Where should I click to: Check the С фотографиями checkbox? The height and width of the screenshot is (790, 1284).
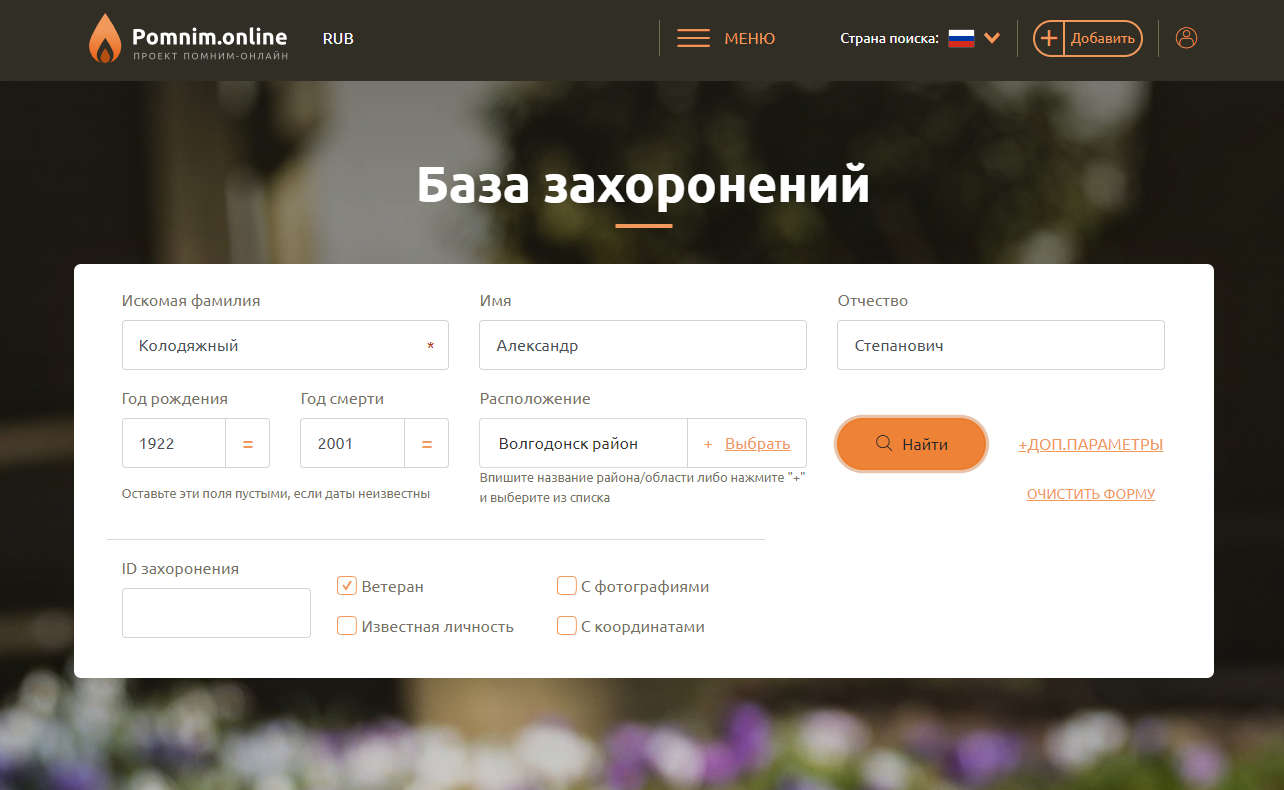coord(567,586)
